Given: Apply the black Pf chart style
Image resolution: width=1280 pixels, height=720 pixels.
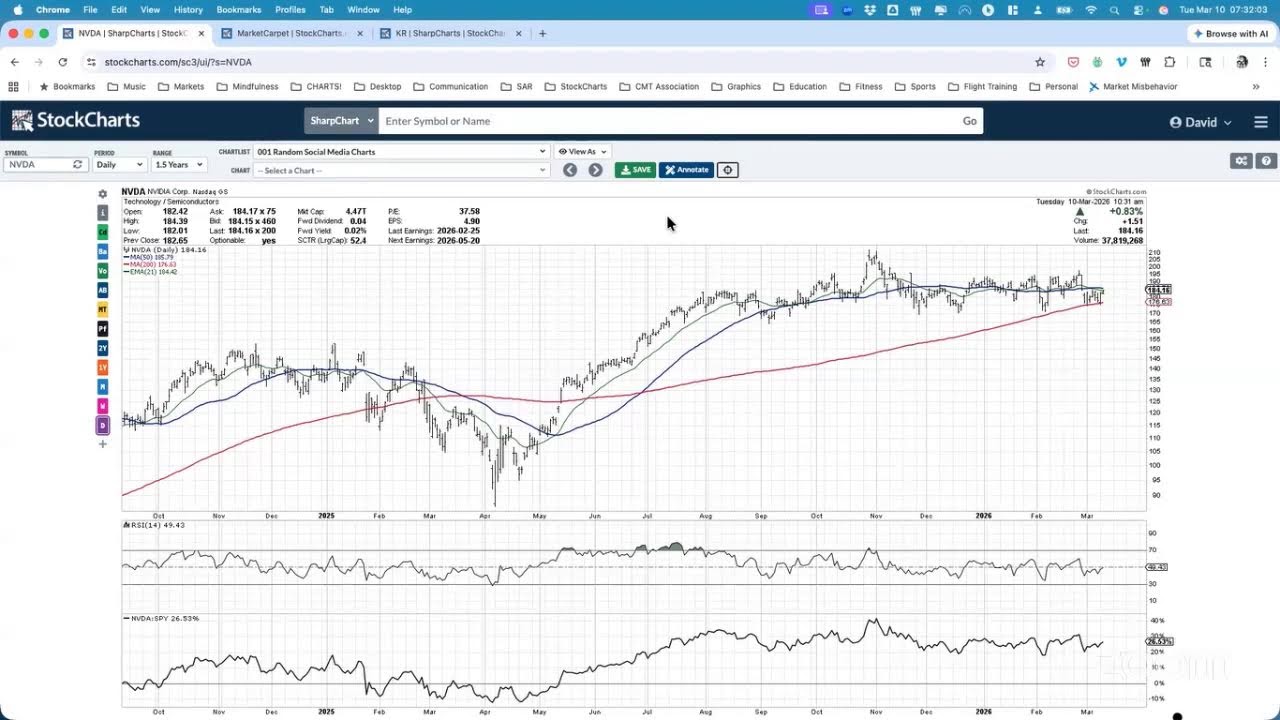Looking at the screenshot, I should 102,328.
